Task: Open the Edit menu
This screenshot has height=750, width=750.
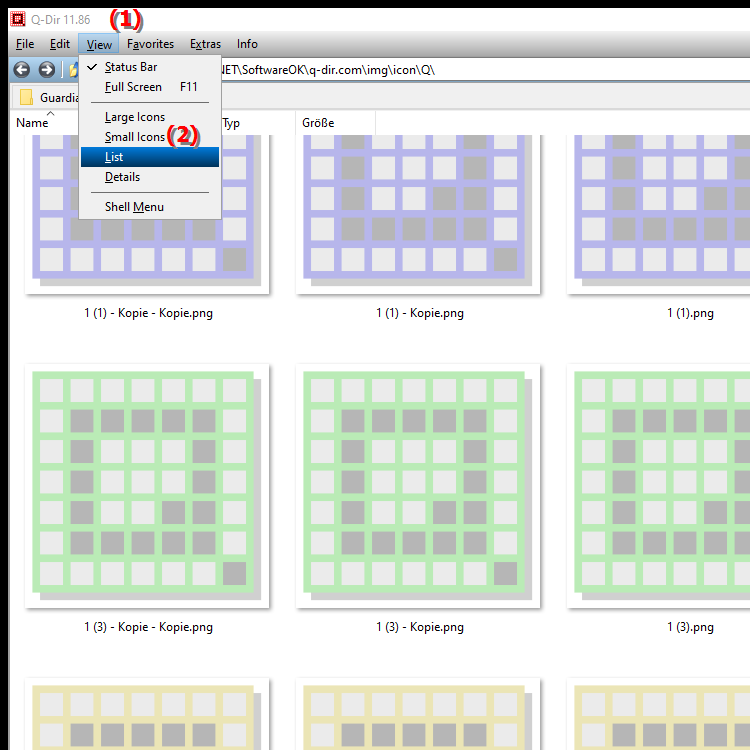Action: [60, 44]
